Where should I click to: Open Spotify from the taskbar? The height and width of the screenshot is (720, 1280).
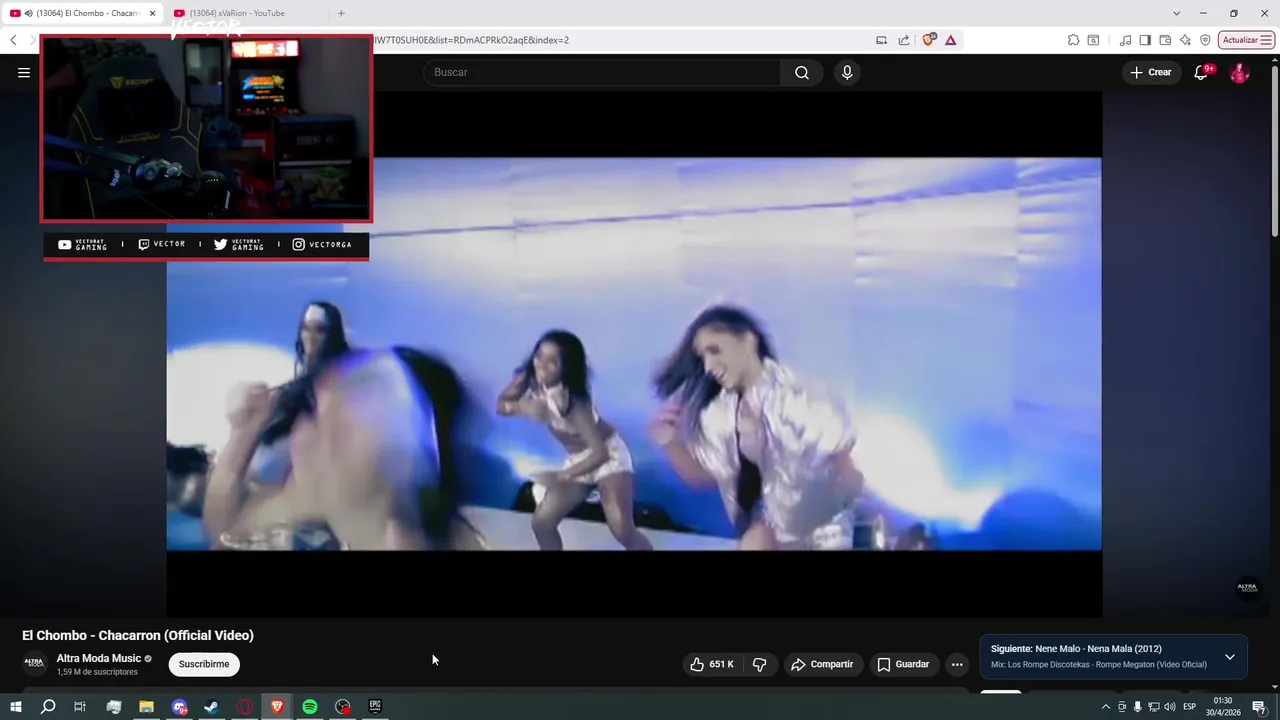(x=310, y=706)
